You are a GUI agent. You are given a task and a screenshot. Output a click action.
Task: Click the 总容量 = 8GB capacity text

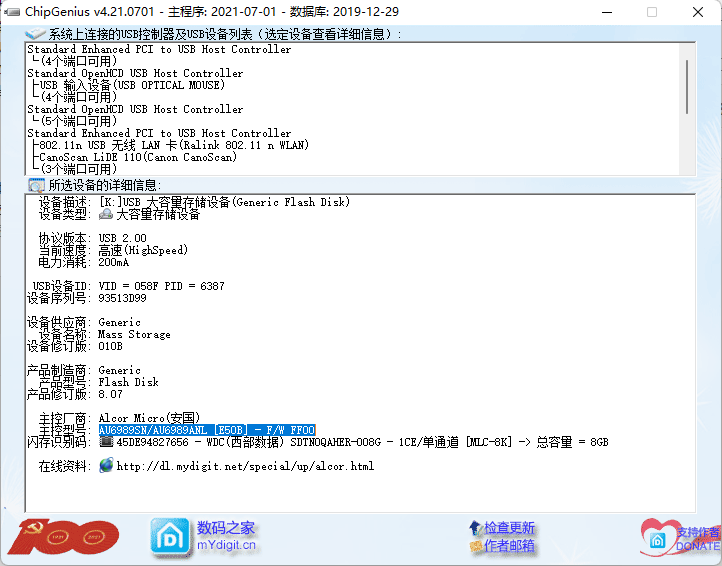[x=572, y=442]
